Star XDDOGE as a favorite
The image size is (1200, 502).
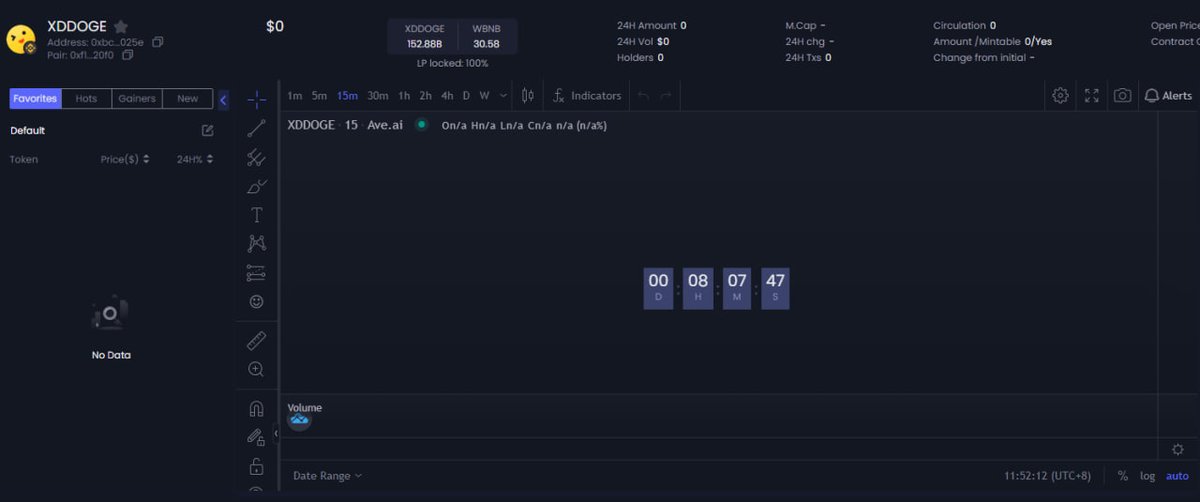121,27
